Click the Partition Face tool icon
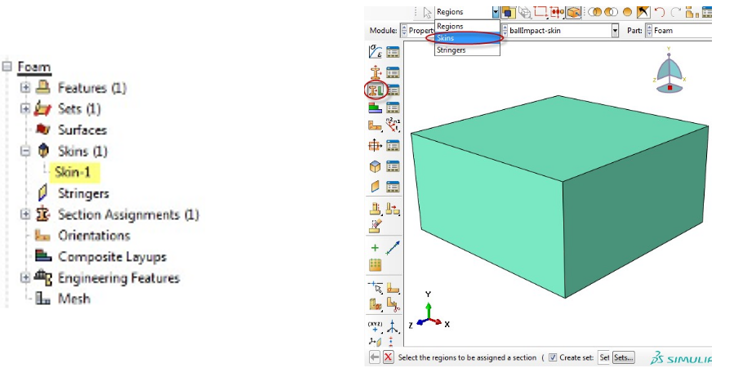 tap(393, 288)
